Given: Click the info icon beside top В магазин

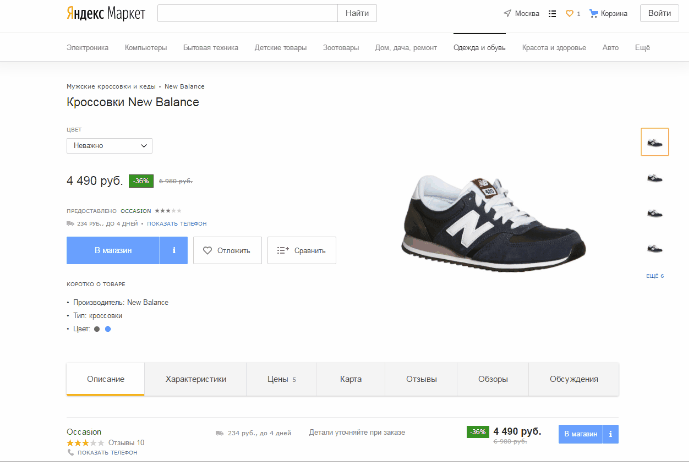Looking at the screenshot, I should (174, 250).
